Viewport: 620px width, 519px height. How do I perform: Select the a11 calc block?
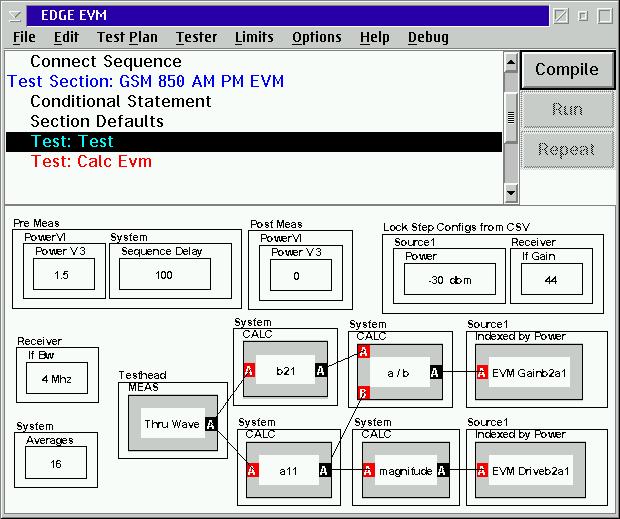(x=289, y=470)
